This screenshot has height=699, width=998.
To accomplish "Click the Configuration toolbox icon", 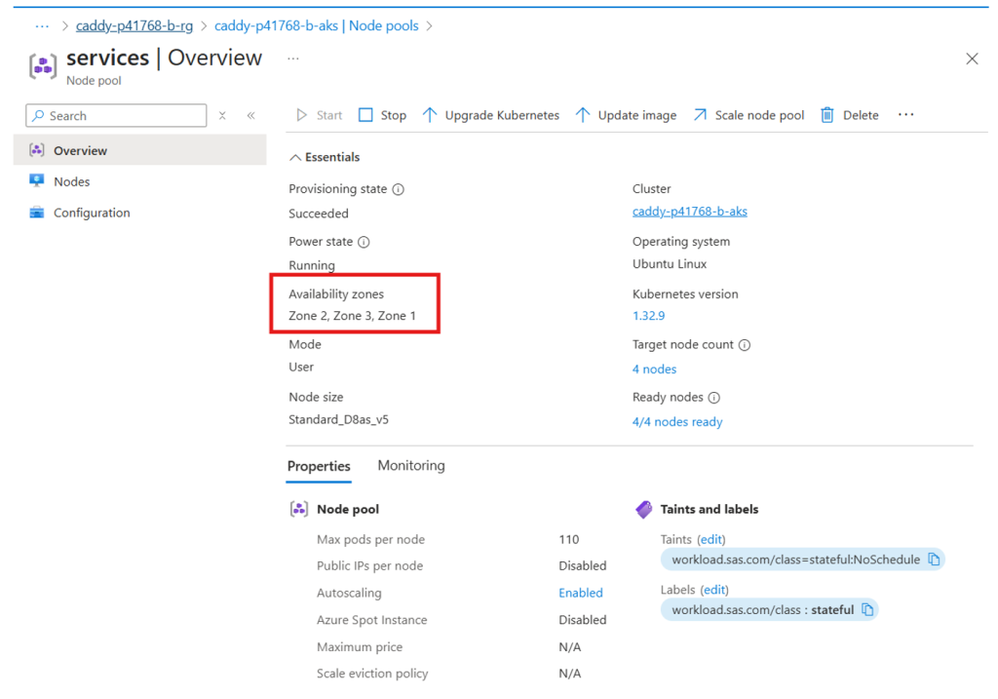I will [x=37, y=213].
